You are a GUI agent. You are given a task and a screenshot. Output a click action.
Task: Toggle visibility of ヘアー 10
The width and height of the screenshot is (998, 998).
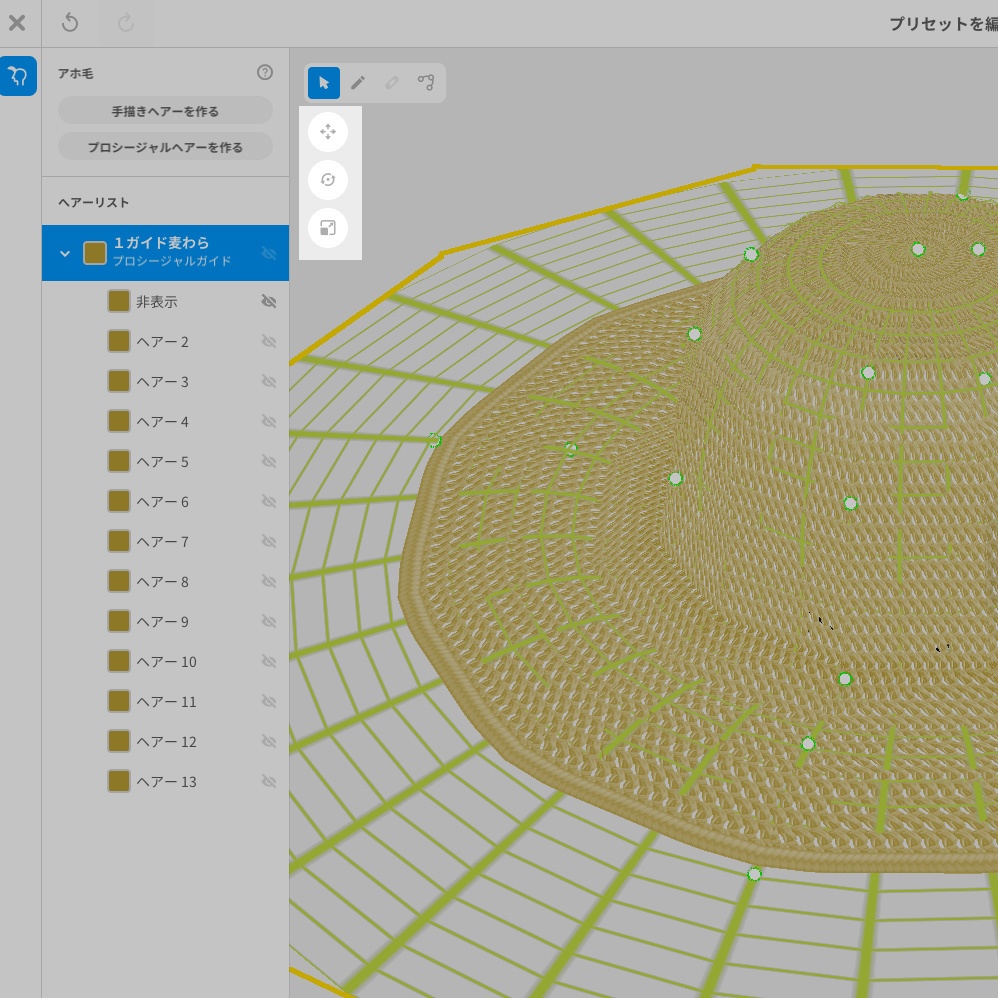[x=269, y=661]
